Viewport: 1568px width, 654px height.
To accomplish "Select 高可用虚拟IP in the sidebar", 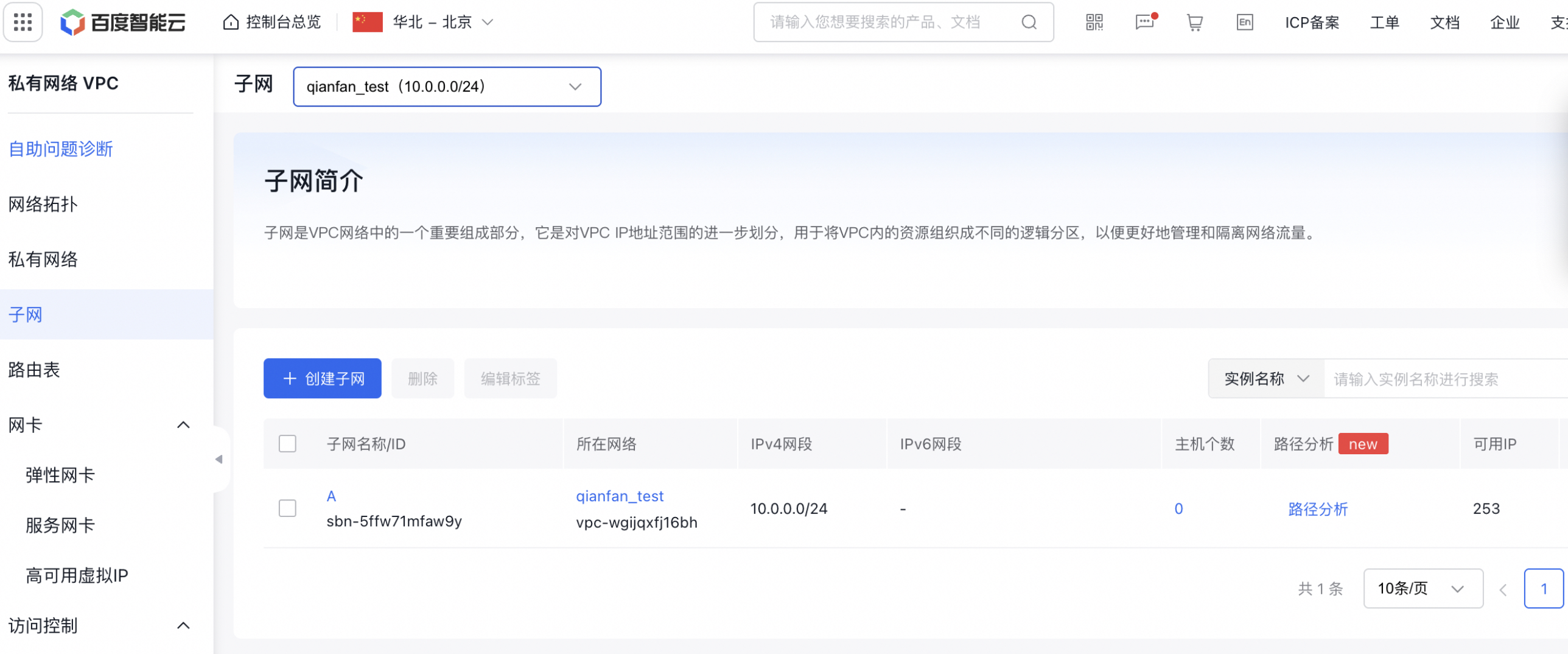I will point(77,575).
